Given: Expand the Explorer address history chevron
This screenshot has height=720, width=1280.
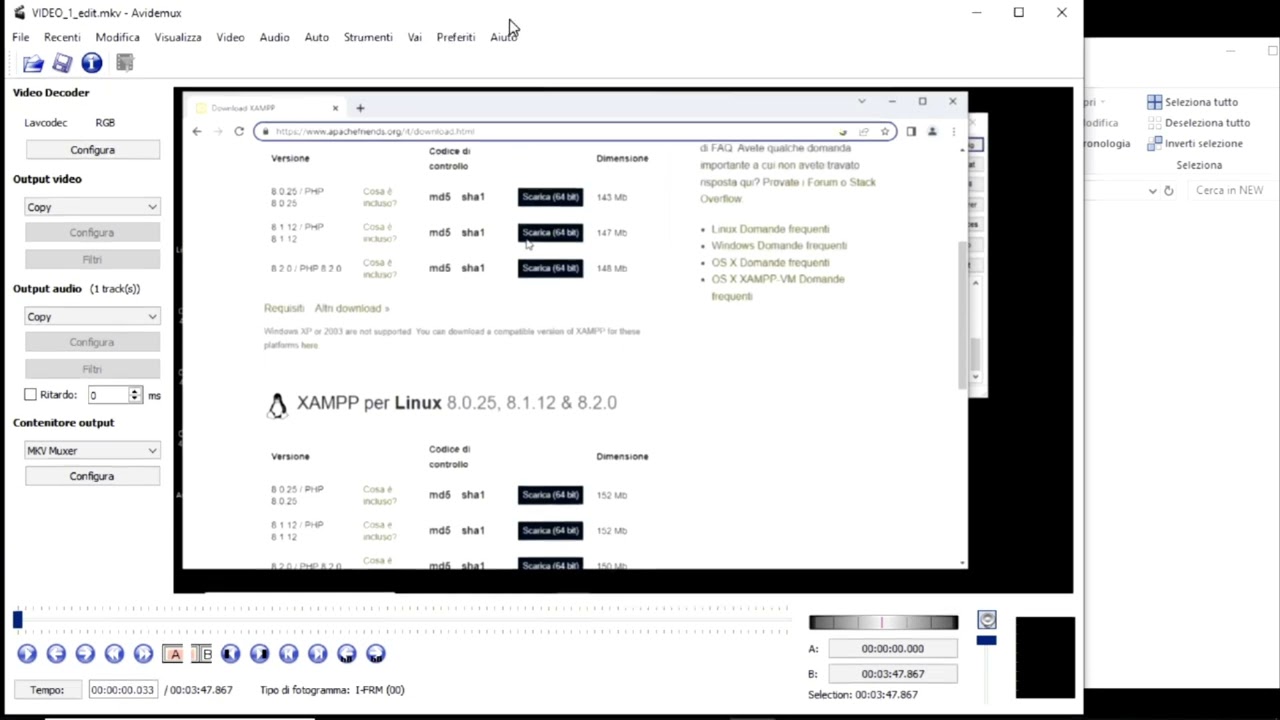Looking at the screenshot, I should tap(1153, 190).
